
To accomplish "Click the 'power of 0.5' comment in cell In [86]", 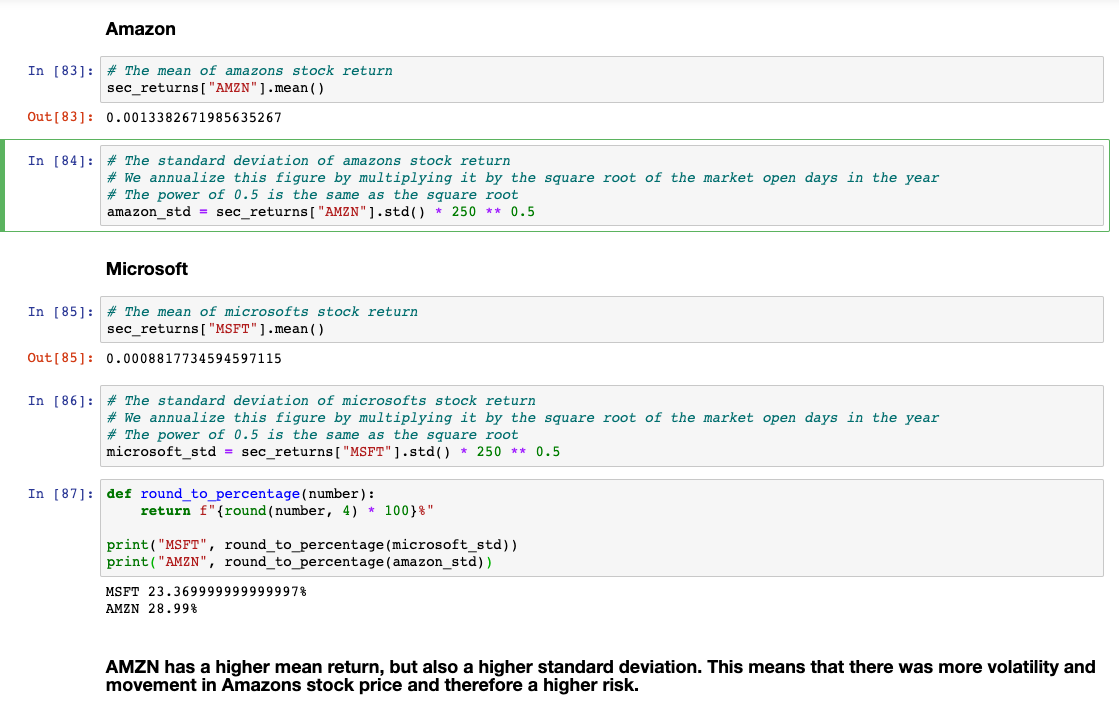I will coord(313,435).
